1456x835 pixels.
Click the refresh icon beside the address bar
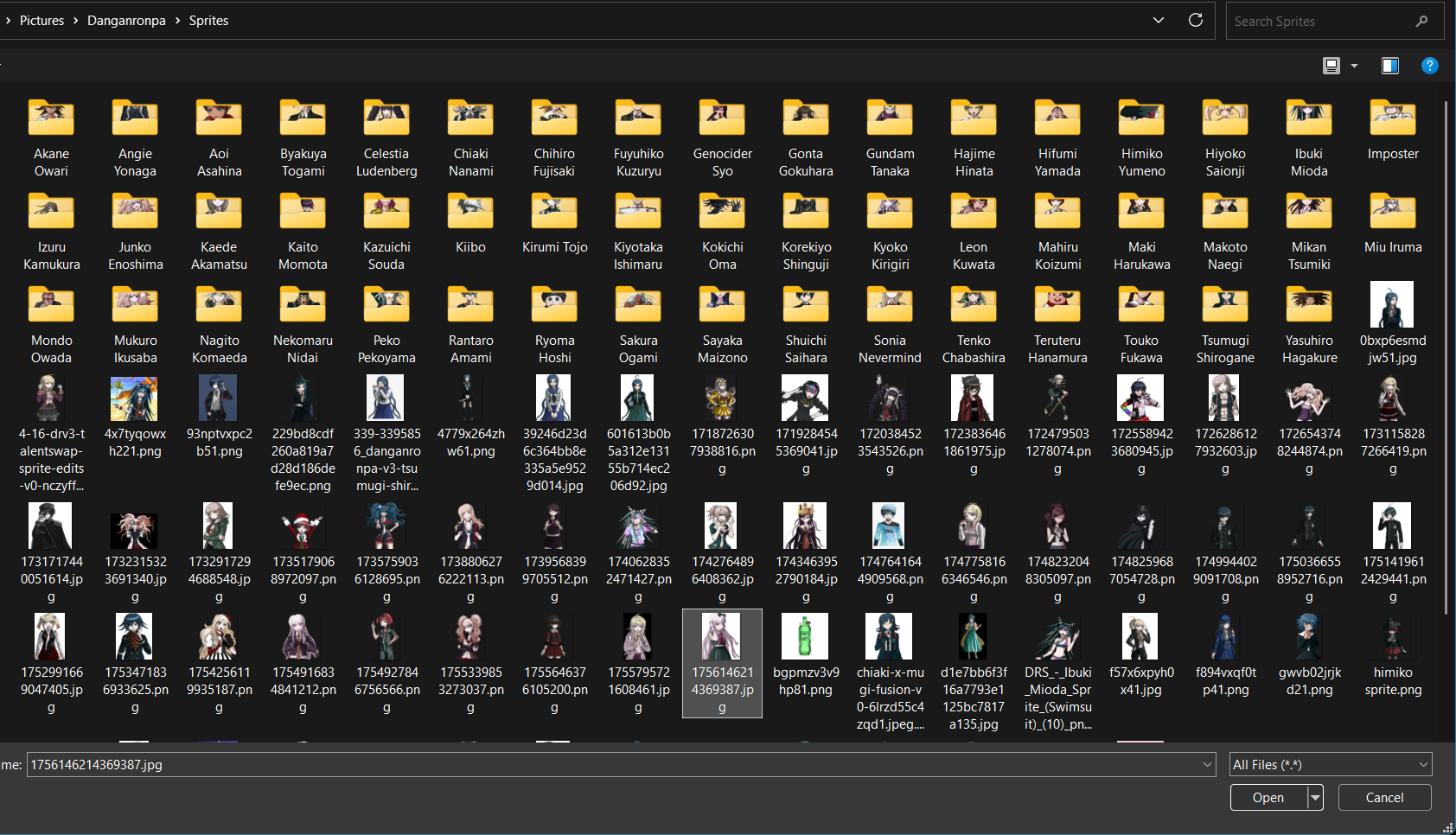point(1196,20)
